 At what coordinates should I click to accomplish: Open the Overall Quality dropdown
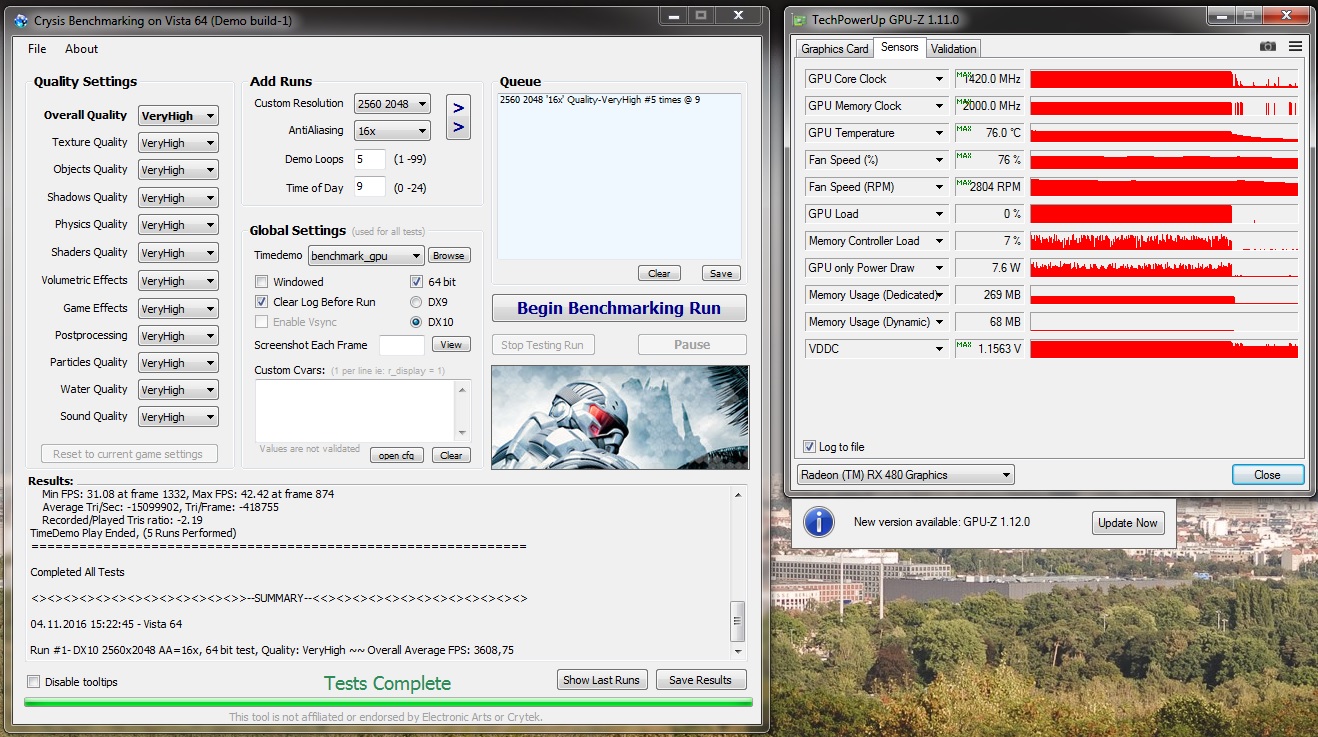tap(178, 116)
